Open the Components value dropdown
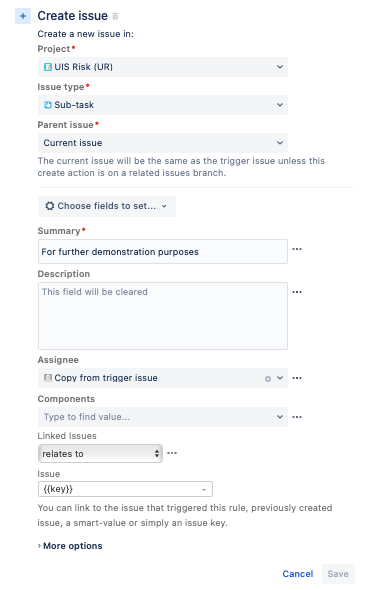The width and height of the screenshot is (378, 590). 163,417
